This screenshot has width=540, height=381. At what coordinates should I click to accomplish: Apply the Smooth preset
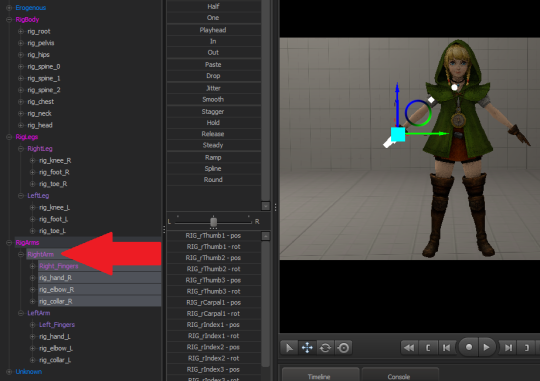click(x=214, y=100)
